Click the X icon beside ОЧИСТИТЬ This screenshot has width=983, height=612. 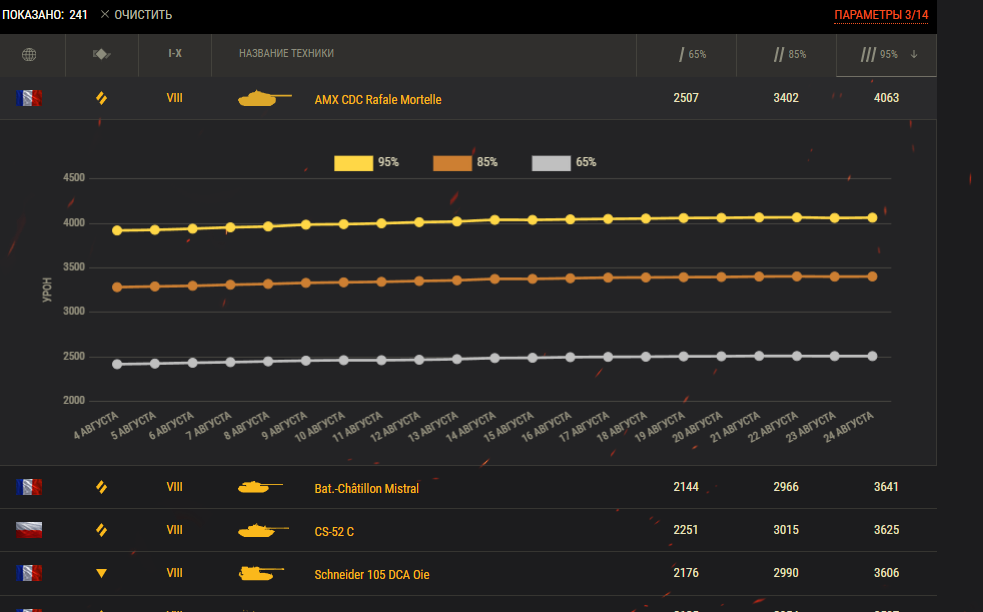tap(105, 14)
